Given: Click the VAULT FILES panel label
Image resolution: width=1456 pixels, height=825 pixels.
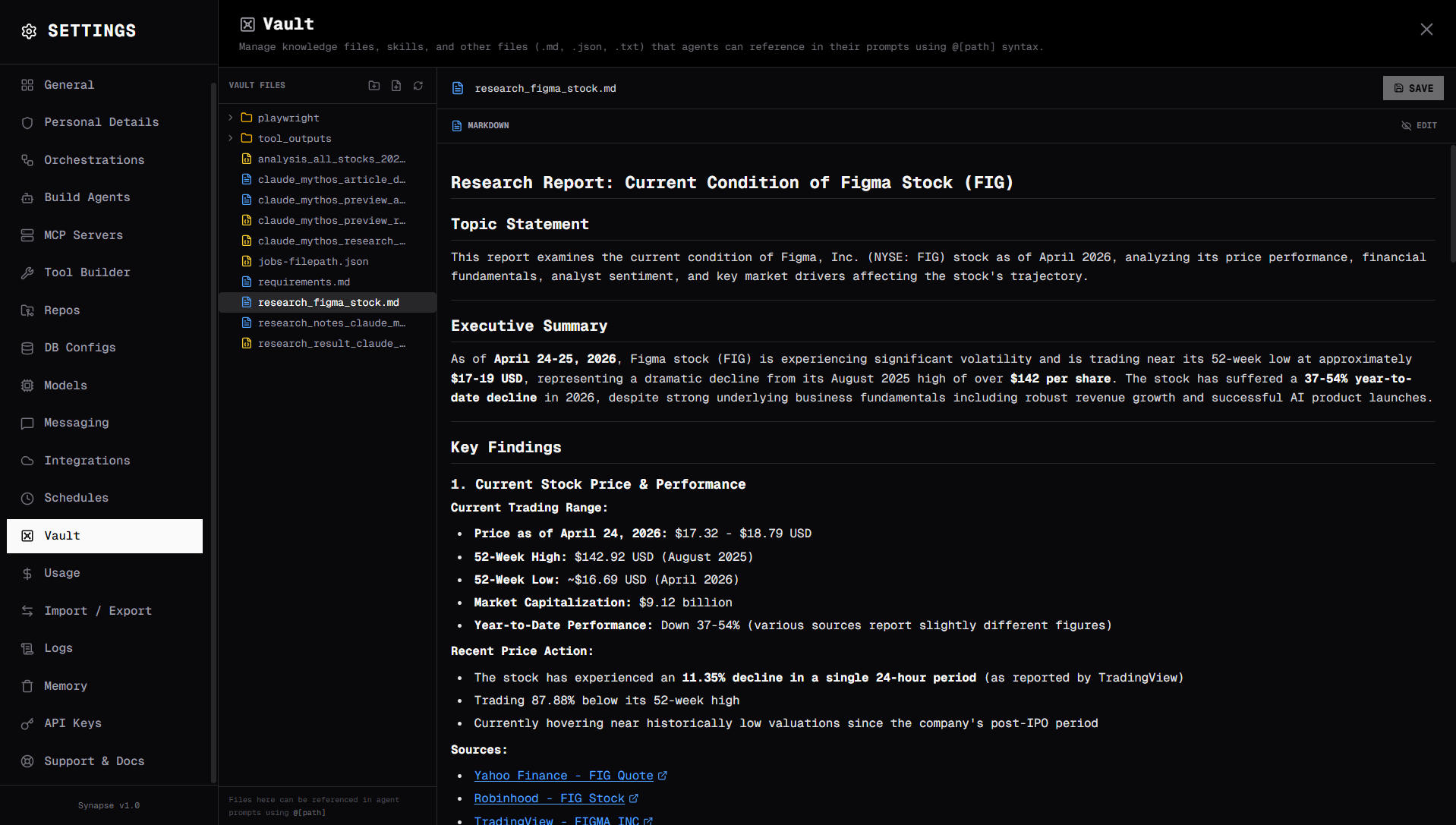Looking at the screenshot, I should tap(257, 86).
